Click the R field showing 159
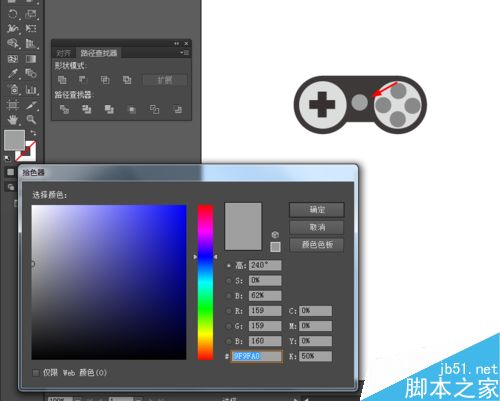The width and height of the screenshot is (500, 401). click(265, 311)
